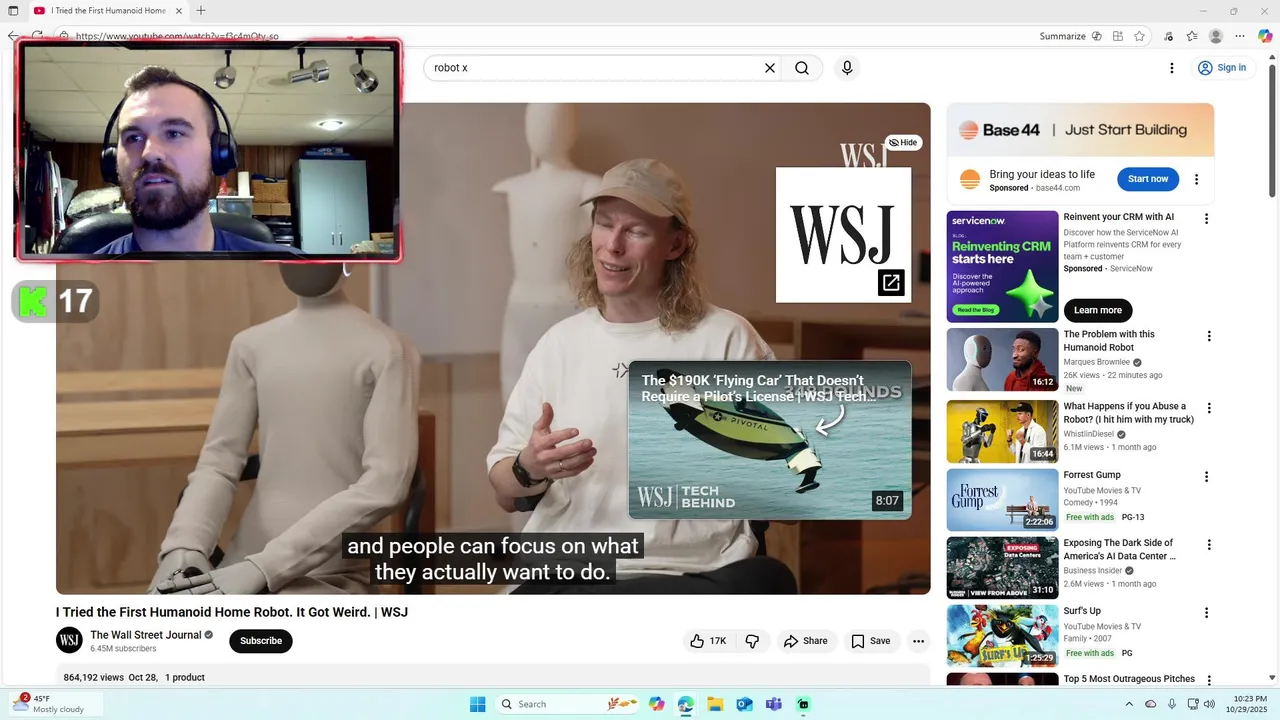Like the video with thumbs up

708,641
